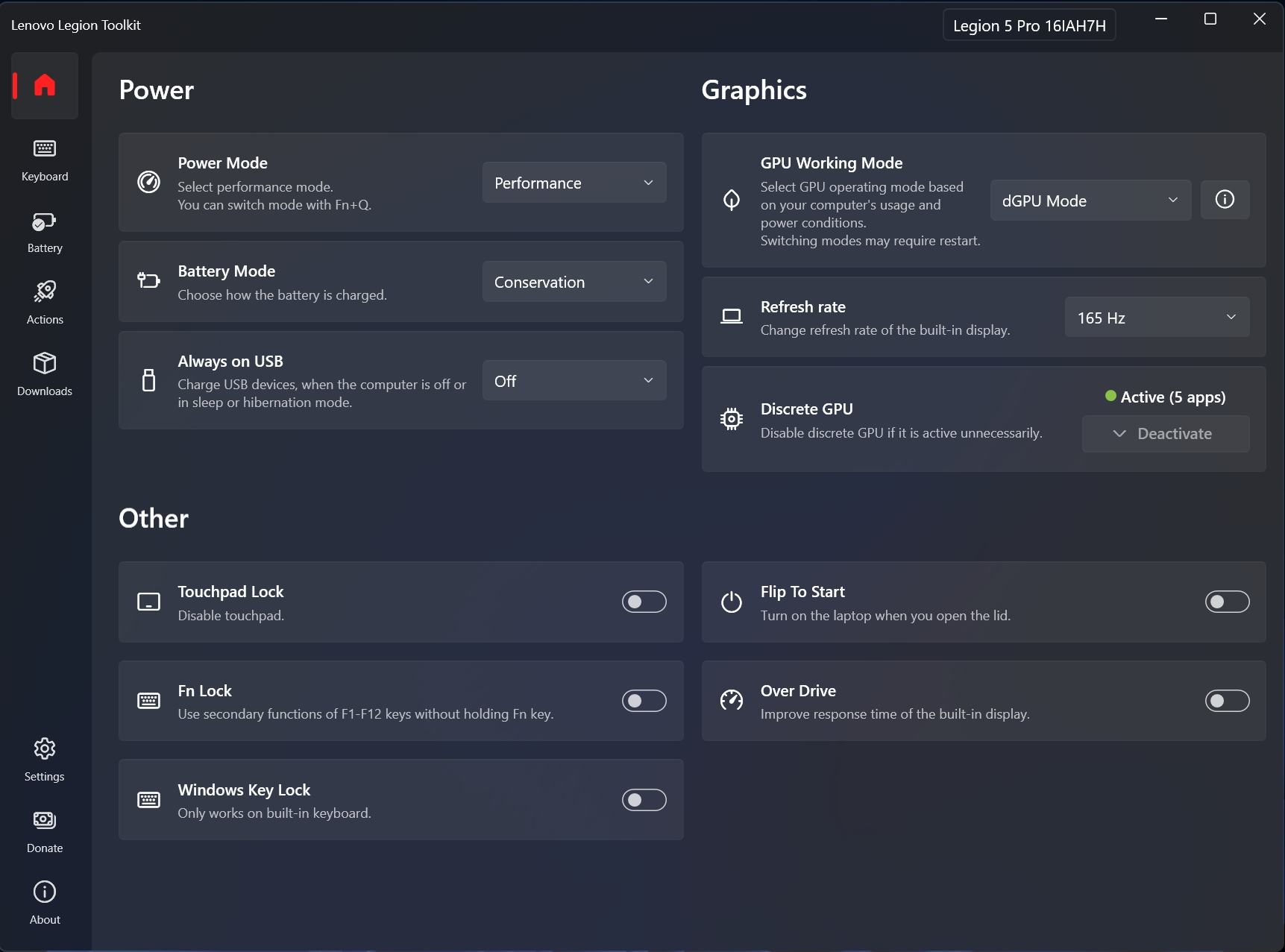The image size is (1285, 952).
Task: Click the Over Drive speedometer icon
Action: (732, 700)
